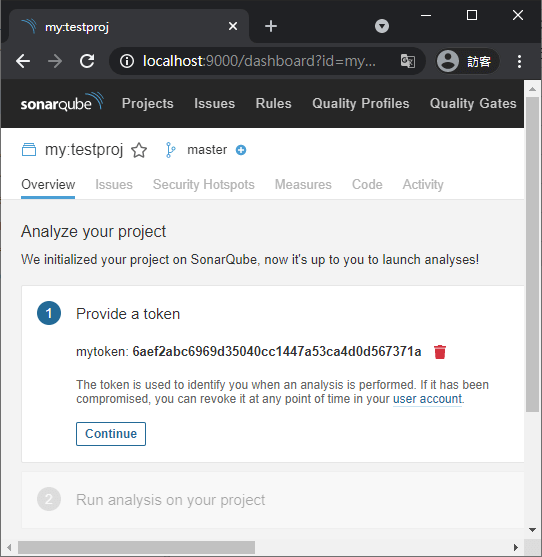The height and width of the screenshot is (557, 542).
Task: Close the my:testproj browser tab
Action: 233,26
